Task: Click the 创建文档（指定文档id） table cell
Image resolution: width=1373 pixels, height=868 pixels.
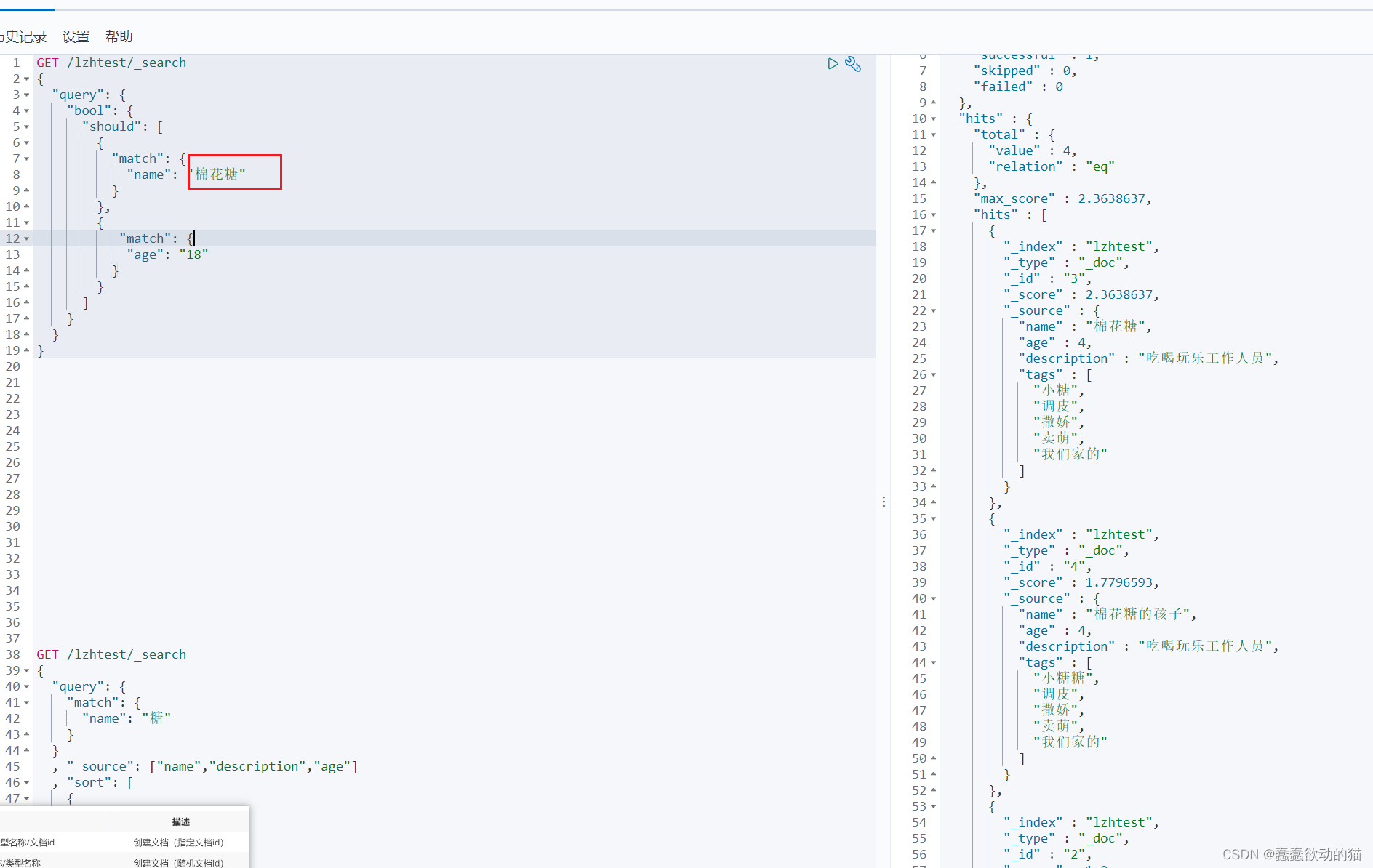Action: [x=179, y=843]
